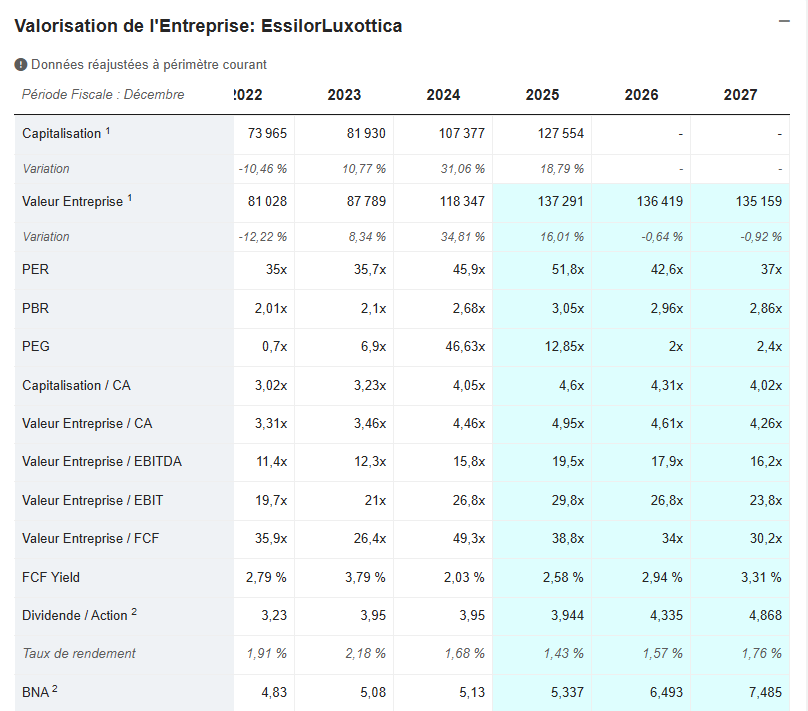Click the Valeur Entreprise / EBITDA row label
The image size is (808, 711).
tap(102, 462)
